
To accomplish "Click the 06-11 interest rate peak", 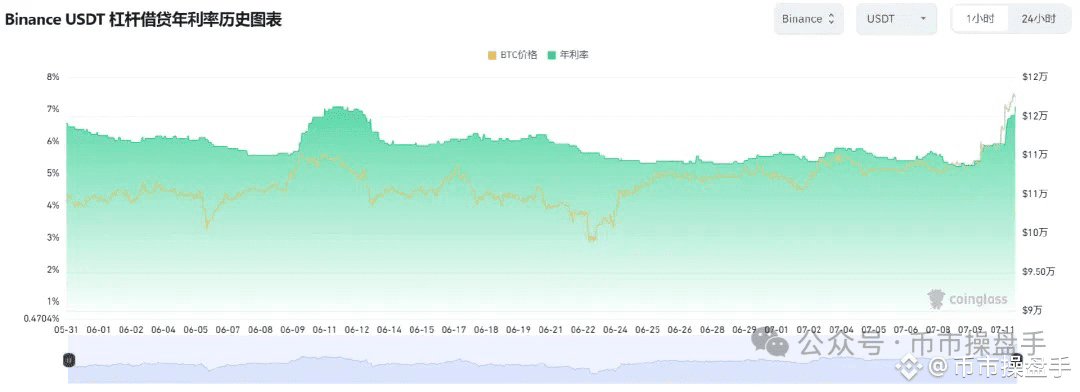I will pos(336,108).
